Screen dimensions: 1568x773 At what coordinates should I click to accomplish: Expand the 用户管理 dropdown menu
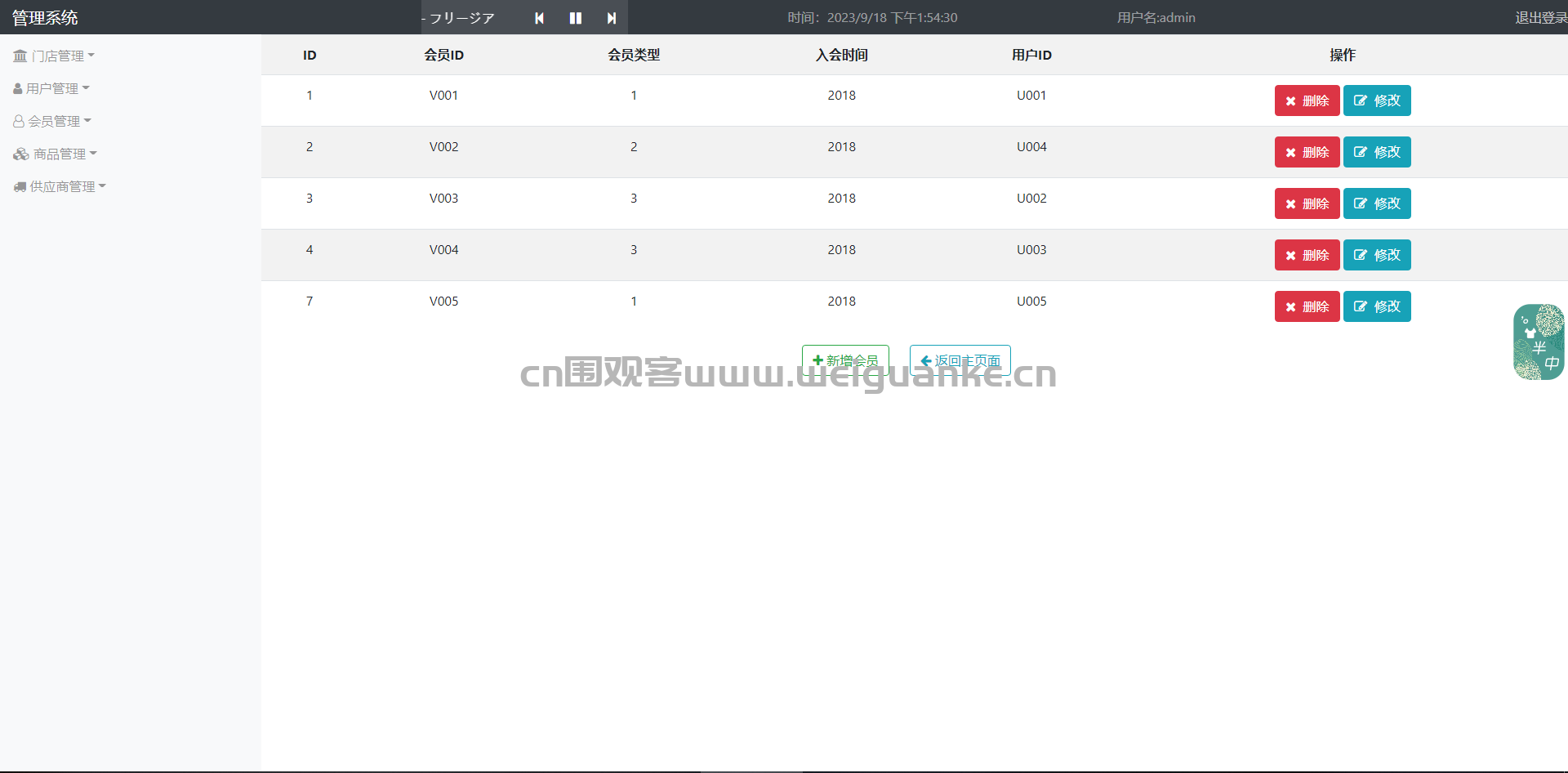click(51, 88)
